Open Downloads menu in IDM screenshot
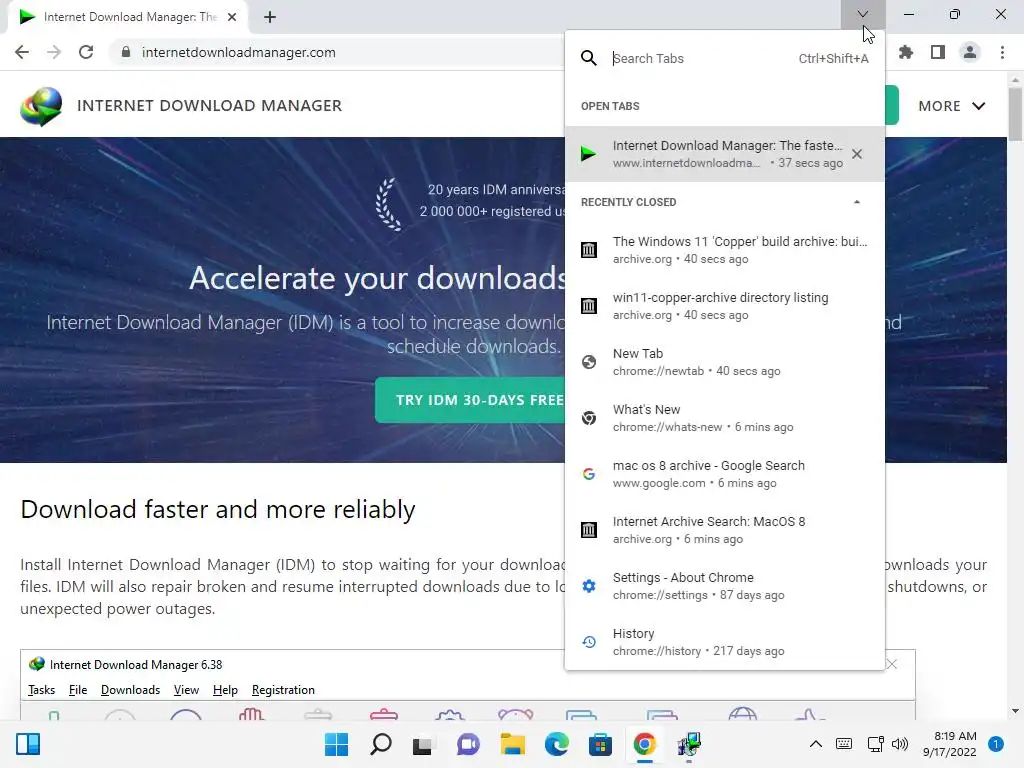1024x768 pixels. tap(130, 690)
